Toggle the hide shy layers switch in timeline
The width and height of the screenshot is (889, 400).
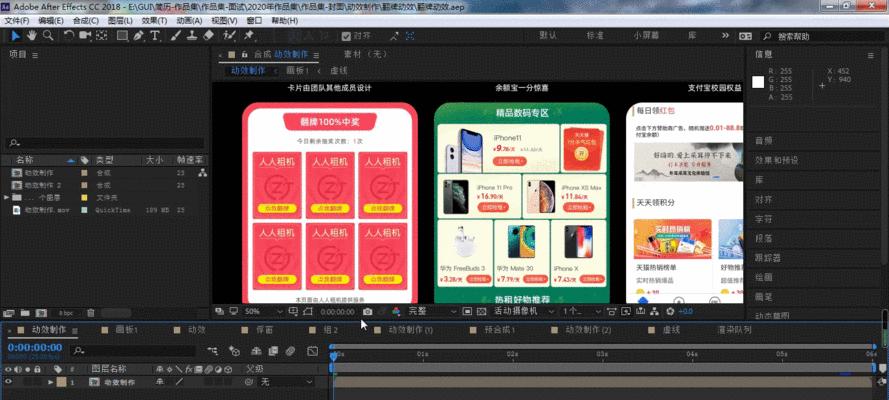256,351
